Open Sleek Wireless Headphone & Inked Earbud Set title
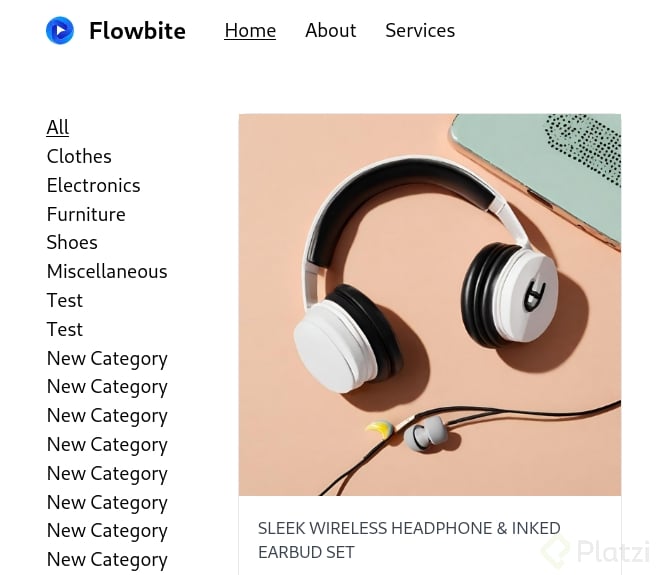Screen dimensions: 656x575 click(409, 540)
